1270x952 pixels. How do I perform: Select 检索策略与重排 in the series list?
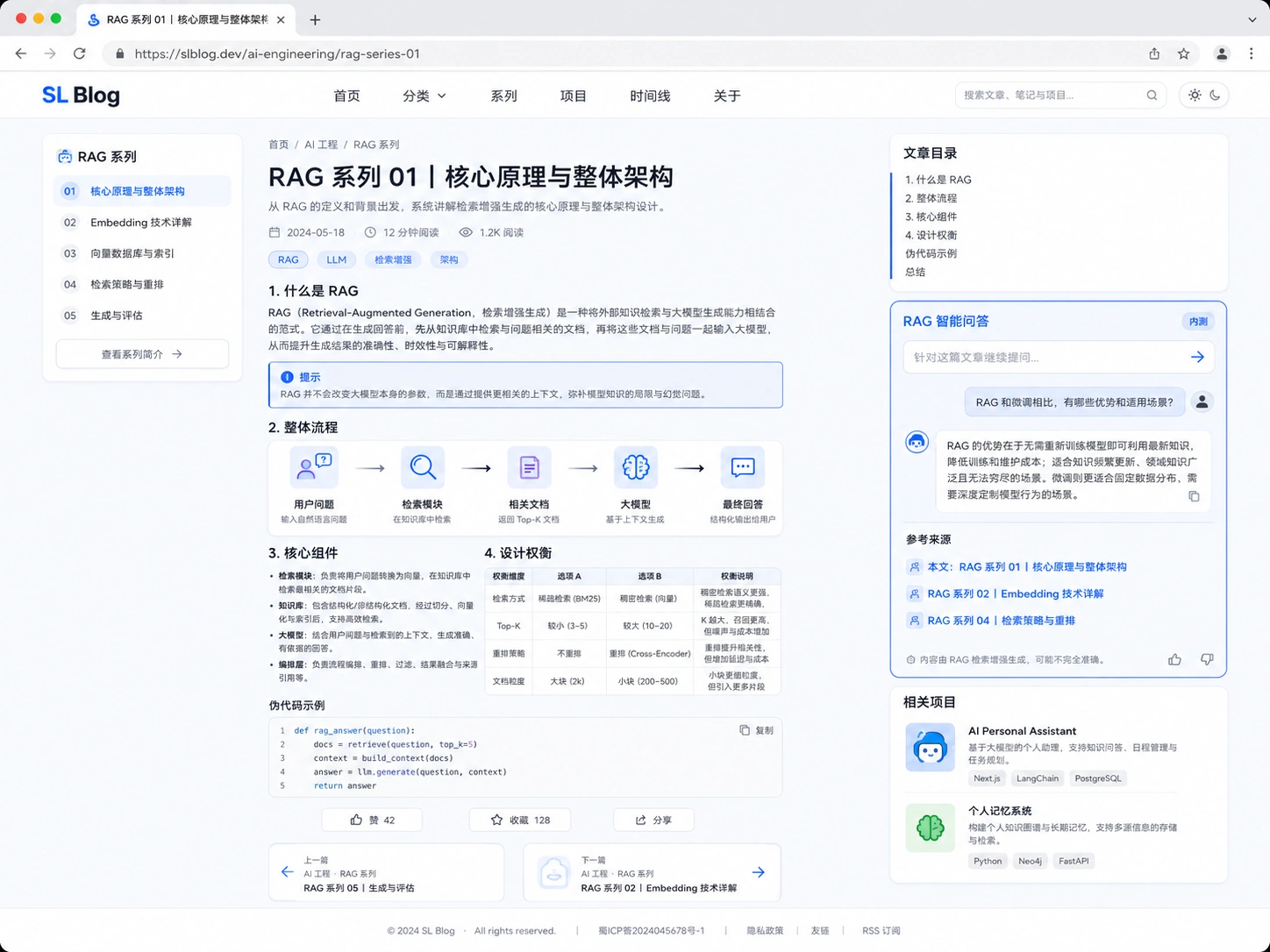[142, 284]
